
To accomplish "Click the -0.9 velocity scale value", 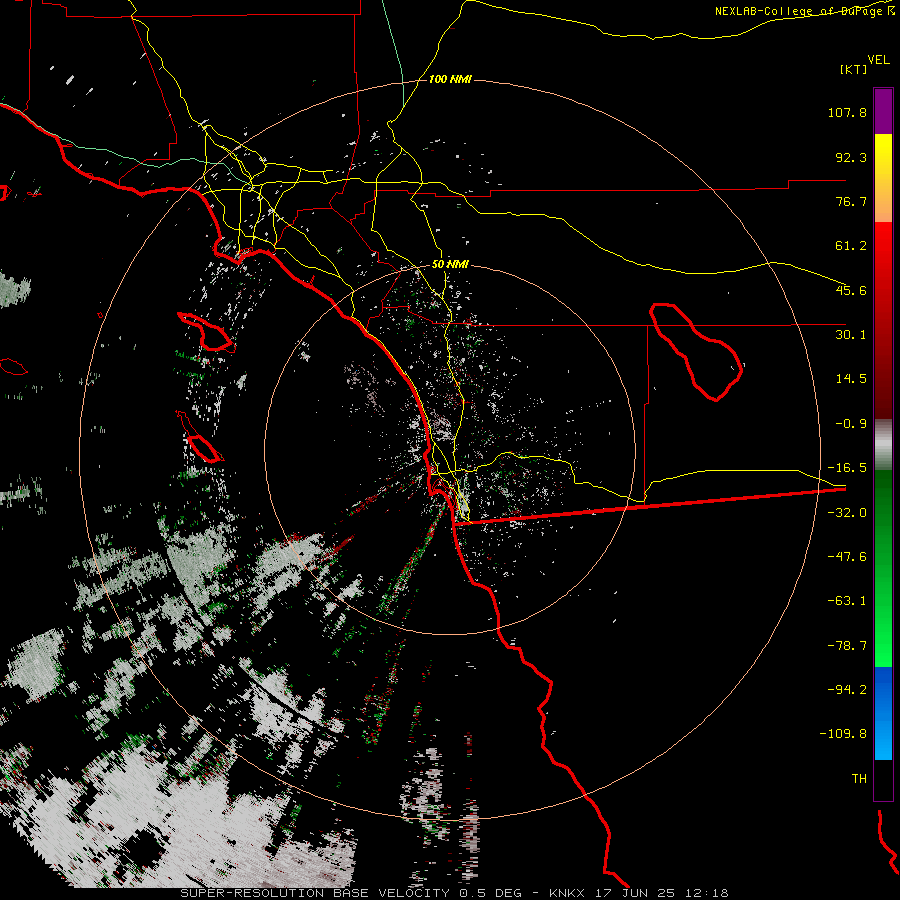I will pos(851,424).
